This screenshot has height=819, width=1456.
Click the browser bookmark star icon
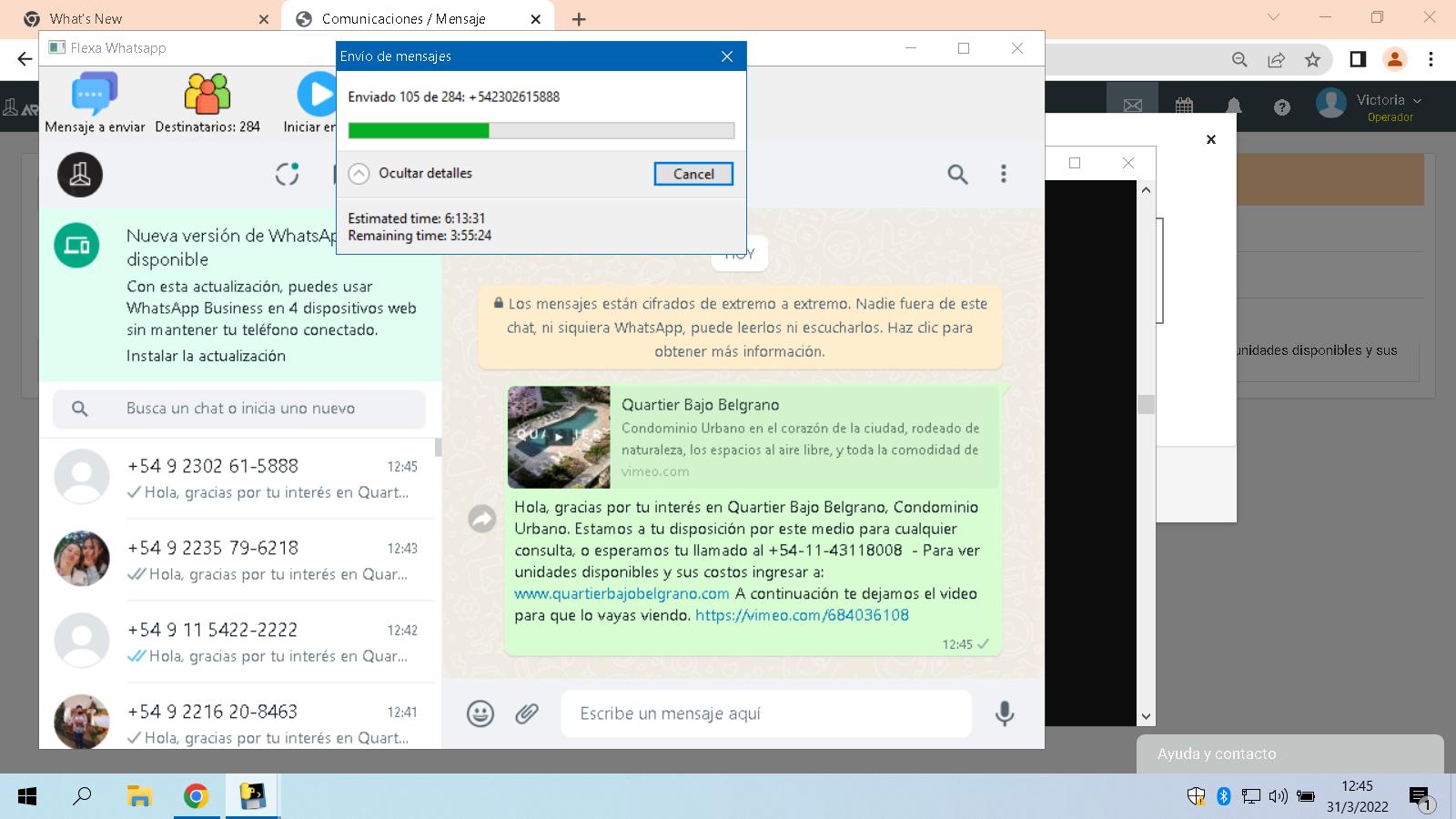coord(1312,59)
